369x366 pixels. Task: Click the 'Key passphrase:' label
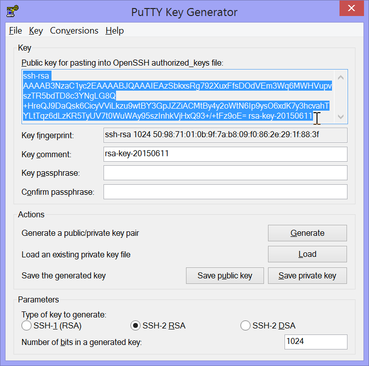tap(51, 173)
